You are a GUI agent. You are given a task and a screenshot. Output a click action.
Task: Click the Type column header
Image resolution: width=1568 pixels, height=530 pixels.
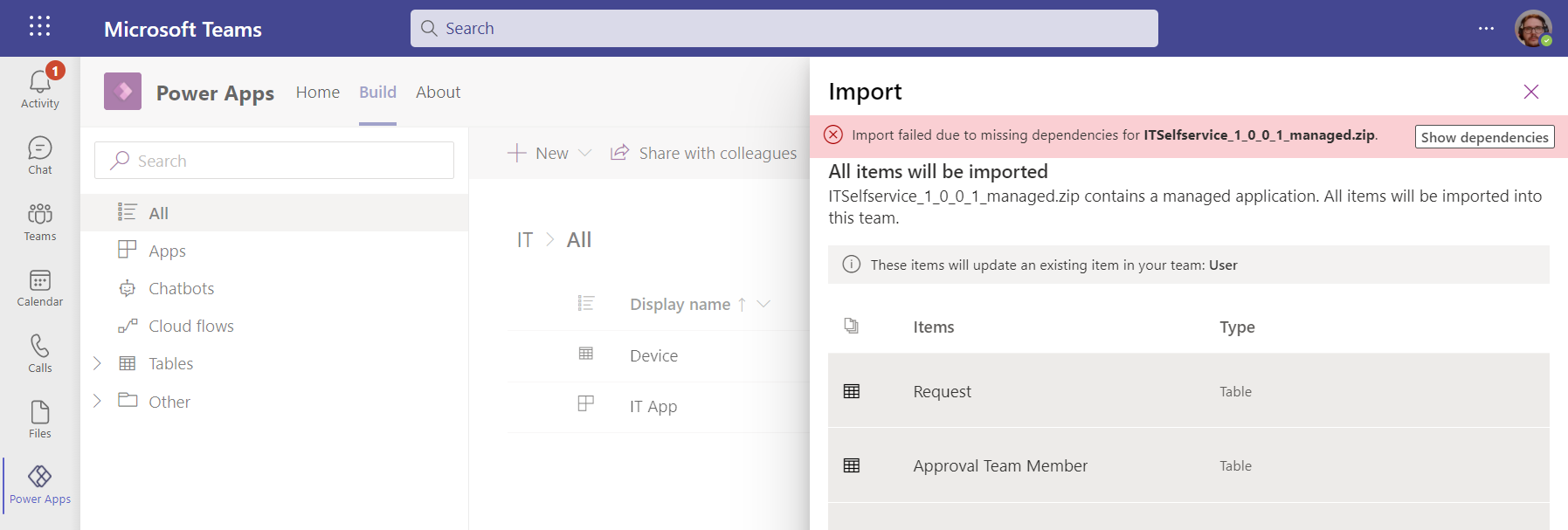coord(1237,327)
